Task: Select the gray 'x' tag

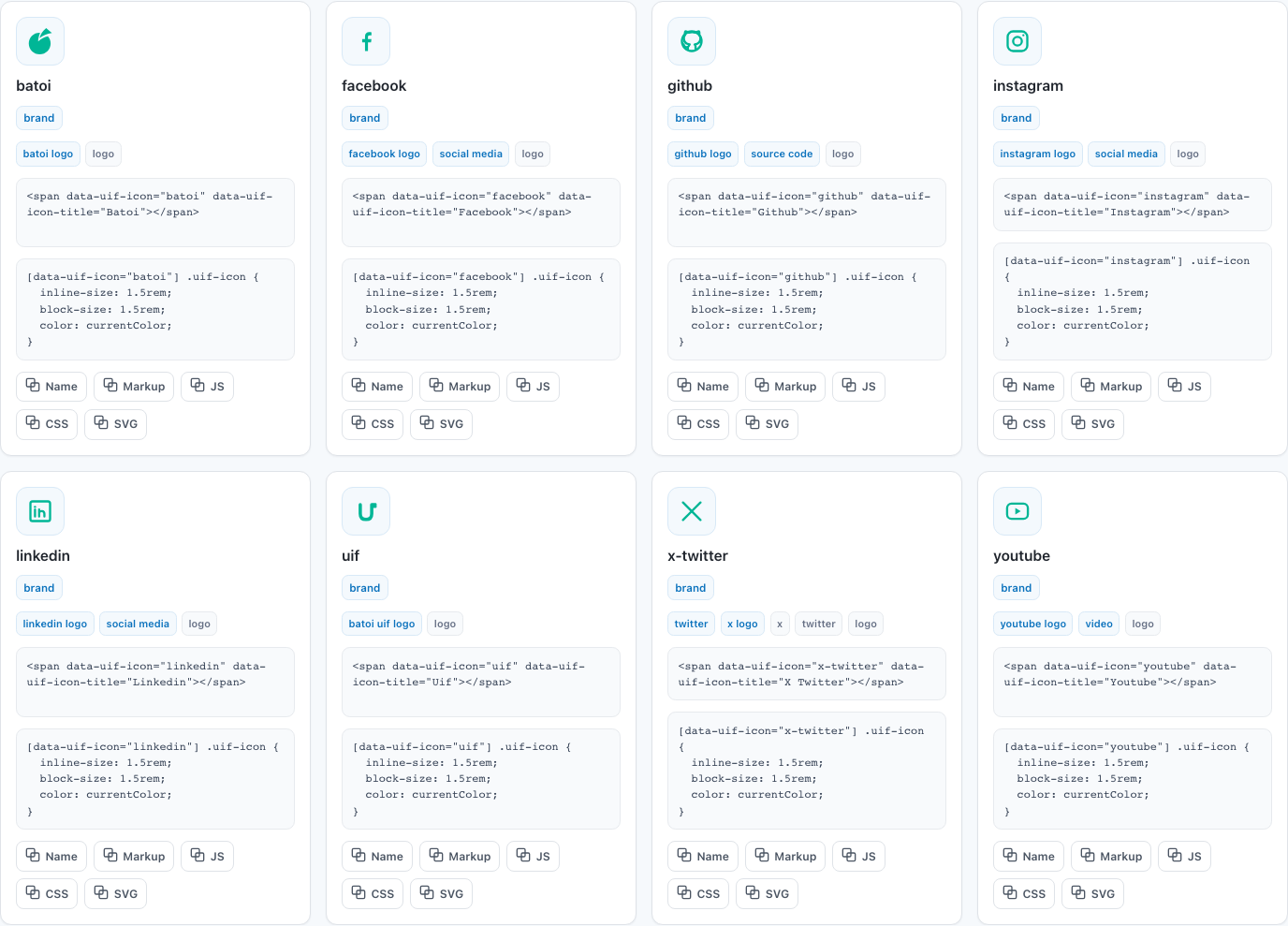Action: (x=780, y=625)
